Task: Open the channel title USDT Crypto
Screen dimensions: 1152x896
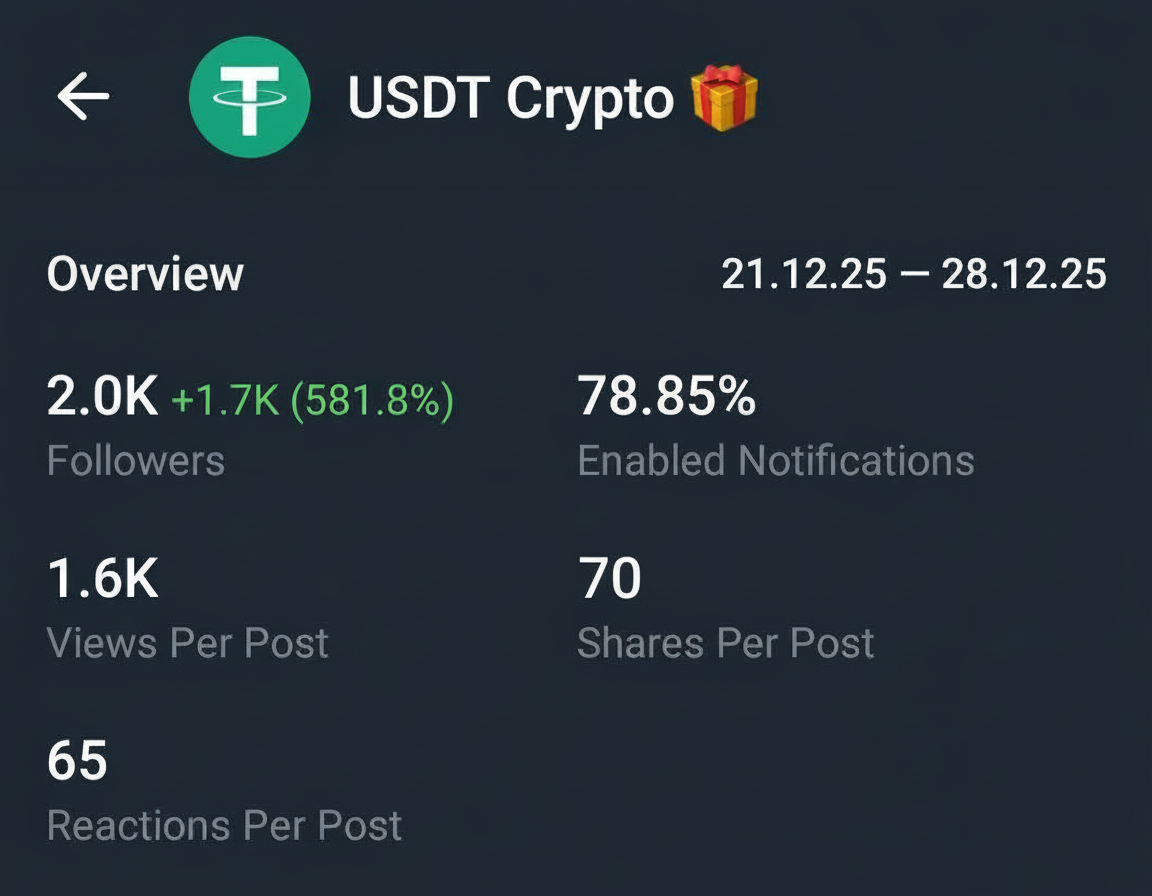Action: 510,98
